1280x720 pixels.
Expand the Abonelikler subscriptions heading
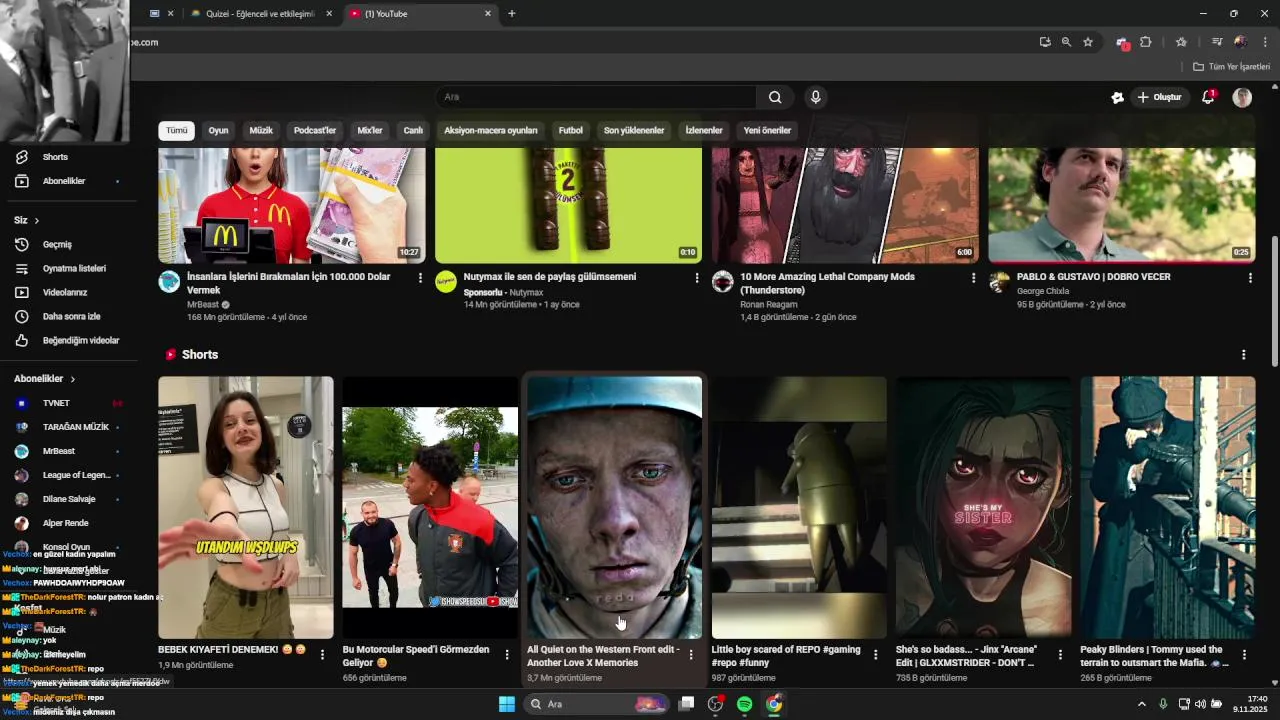point(44,379)
